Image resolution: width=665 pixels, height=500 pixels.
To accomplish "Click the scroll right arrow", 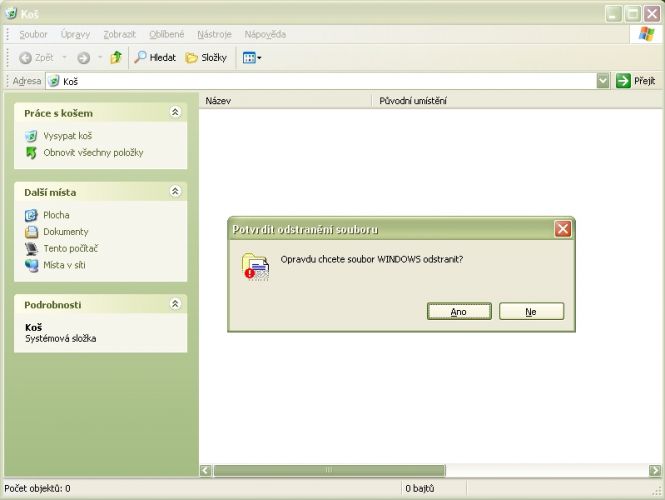I will [655, 470].
